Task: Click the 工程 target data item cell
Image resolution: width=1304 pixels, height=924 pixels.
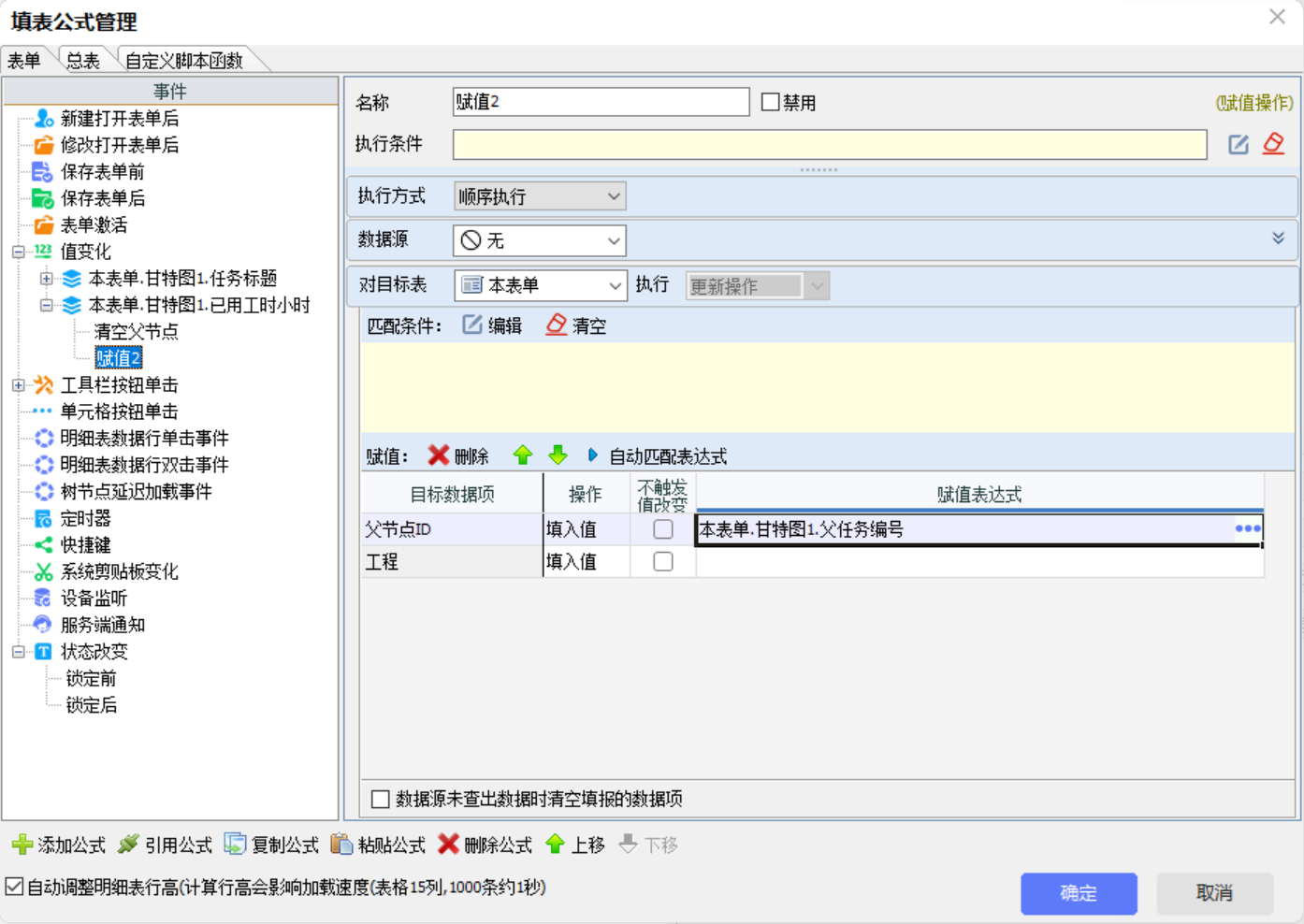Action: click(x=452, y=561)
